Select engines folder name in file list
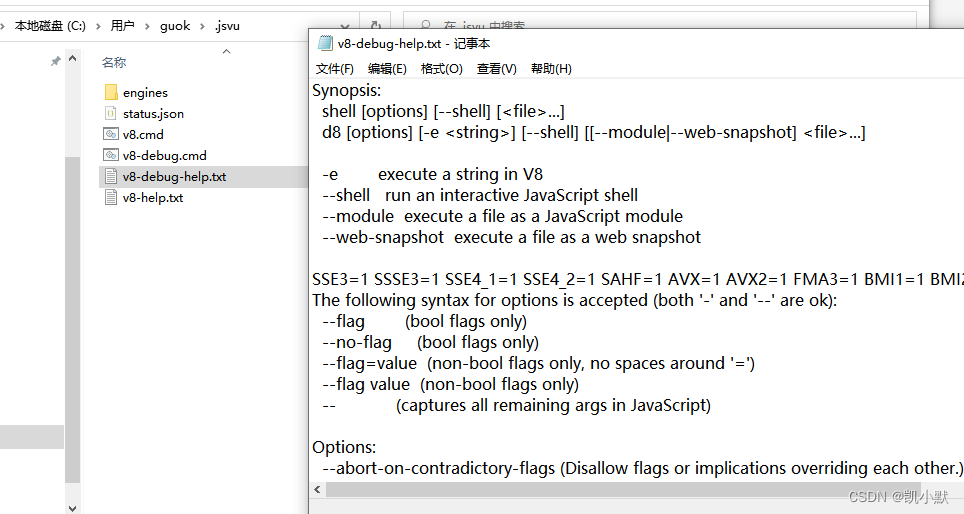The width and height of the screenshot is (964, 514). (145, 93)
